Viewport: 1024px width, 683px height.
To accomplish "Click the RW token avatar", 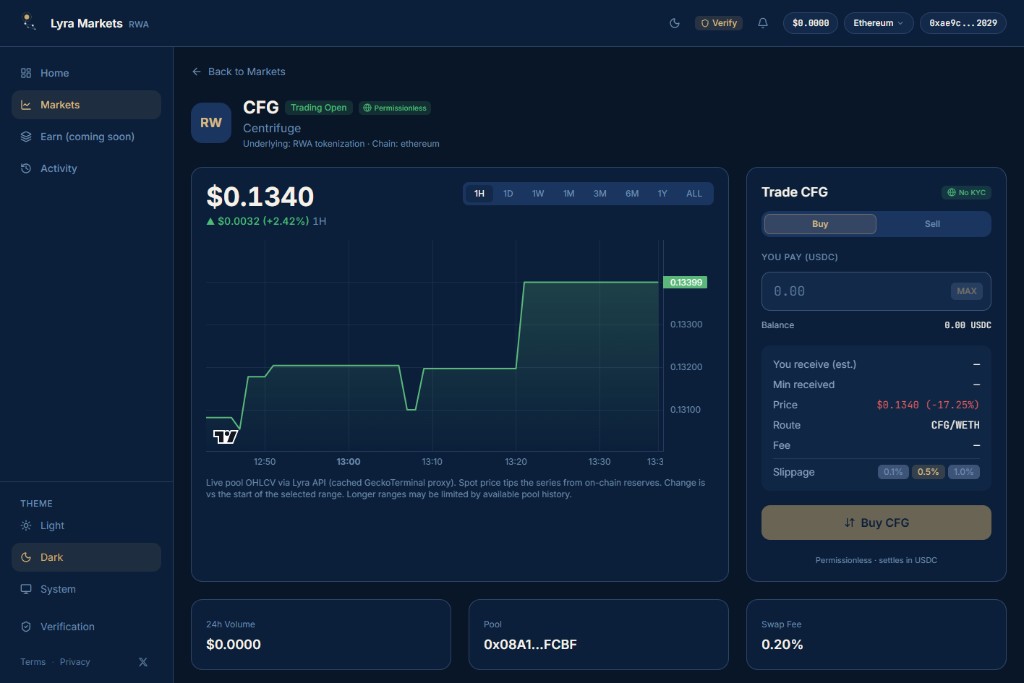I will (x=211, y=122).
